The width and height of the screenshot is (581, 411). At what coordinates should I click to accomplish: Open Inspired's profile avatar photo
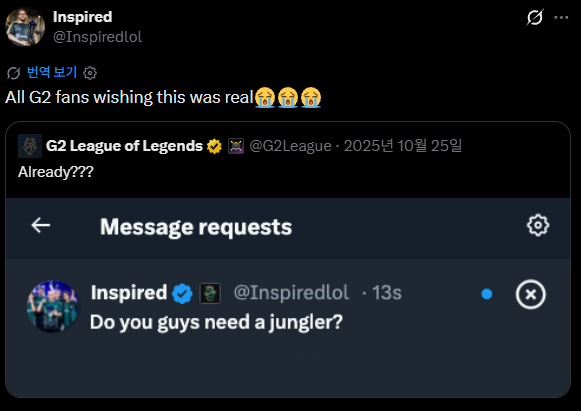(x=25, y=27)
